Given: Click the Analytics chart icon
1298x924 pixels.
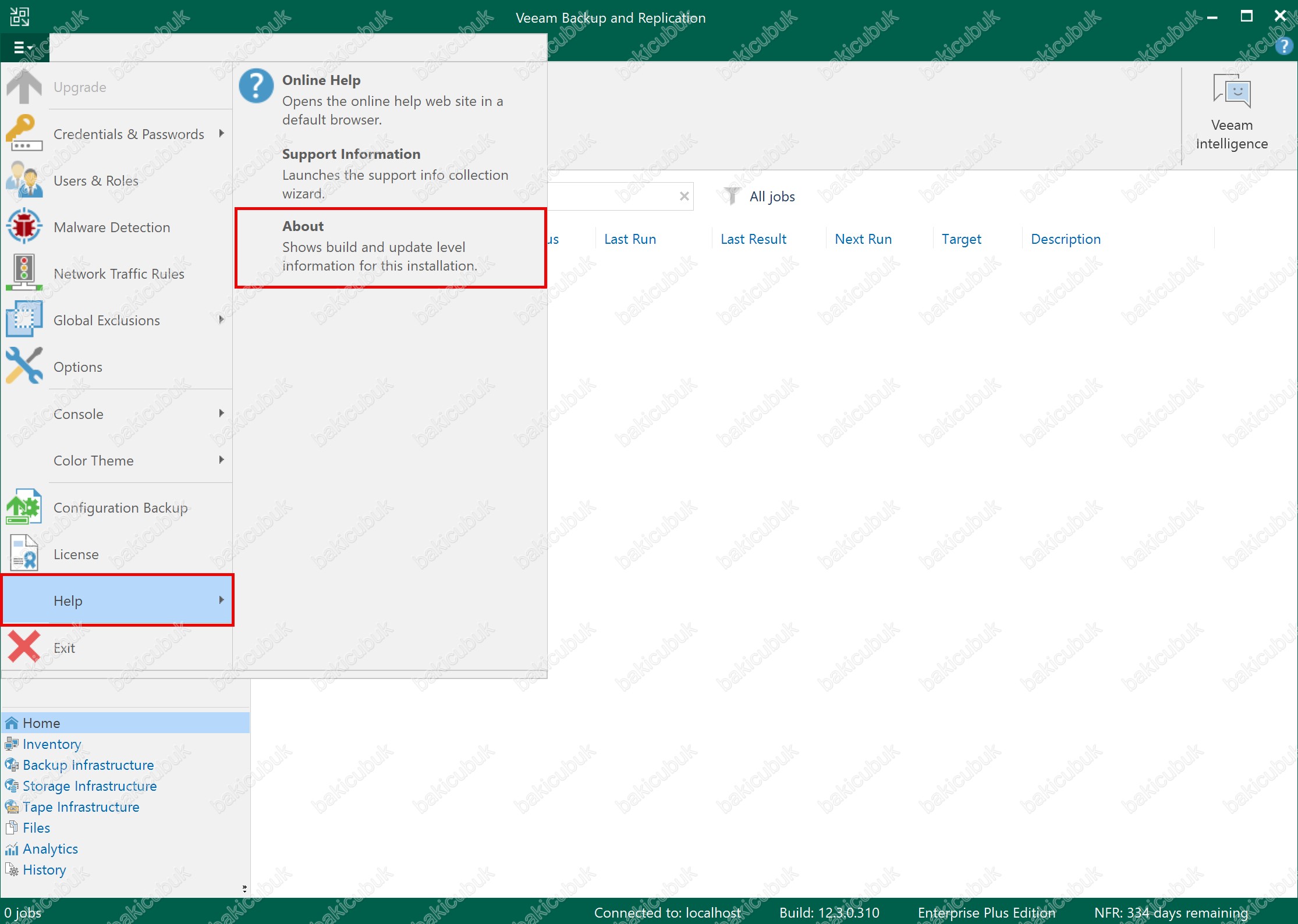Looking at the screenshot, I should click(x=12, y=848).
